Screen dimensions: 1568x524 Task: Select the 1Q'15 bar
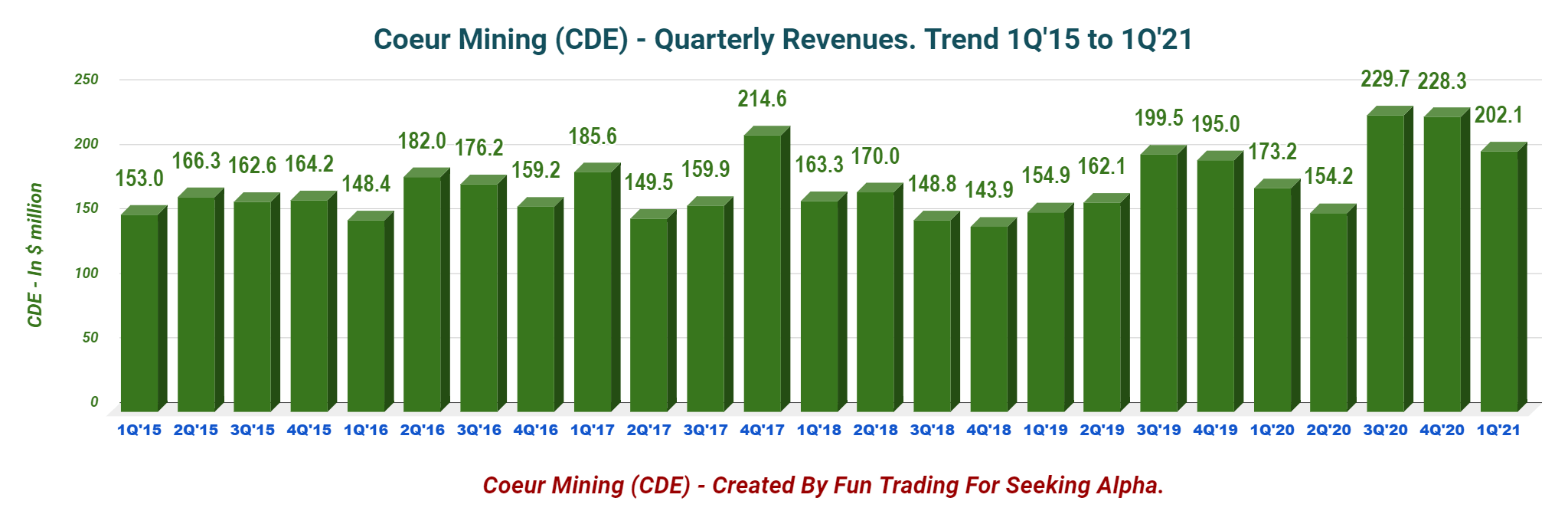click(x=143, y=309)
